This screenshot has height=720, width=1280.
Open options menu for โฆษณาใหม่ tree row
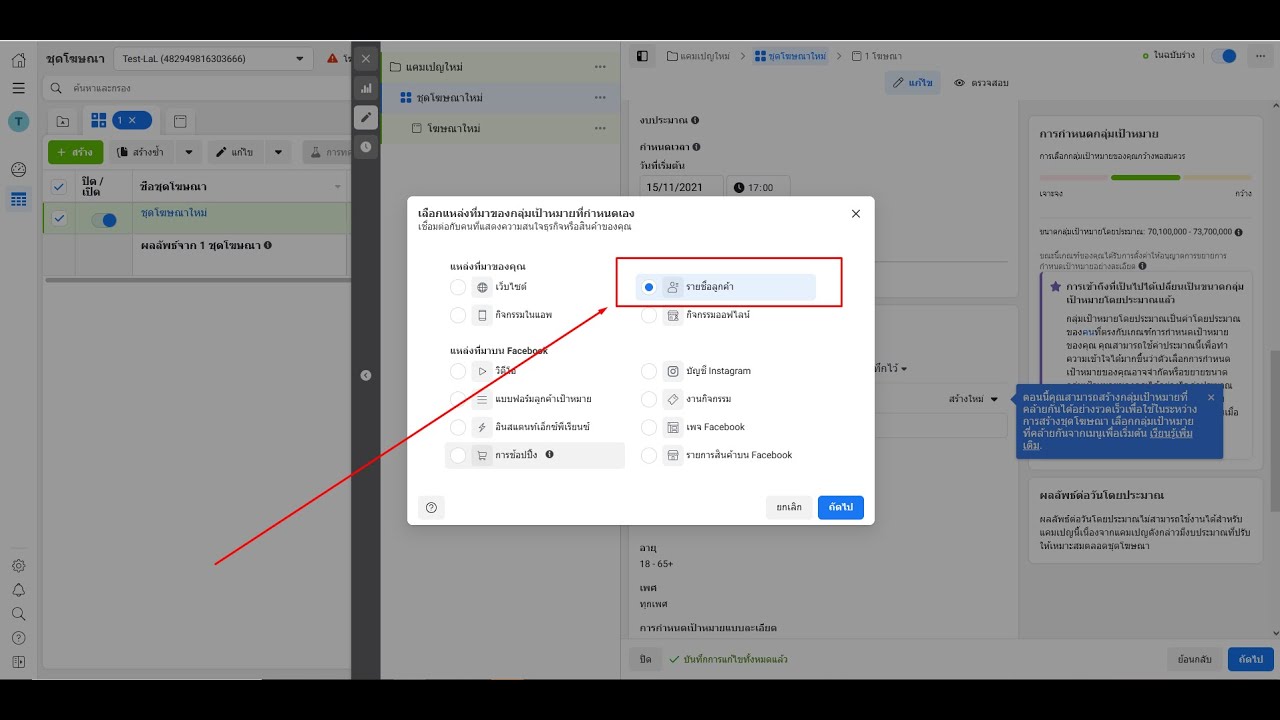tap(600, 127)
